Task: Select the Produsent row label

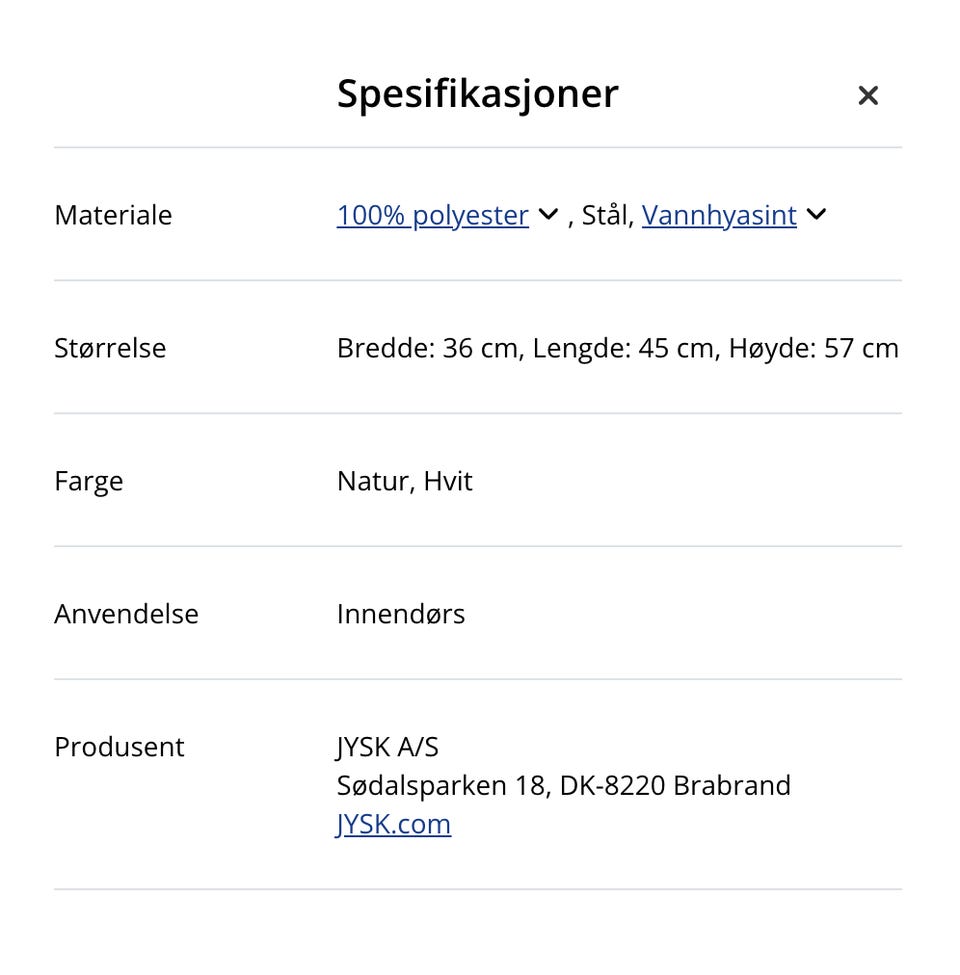Action: pos(119,747)
